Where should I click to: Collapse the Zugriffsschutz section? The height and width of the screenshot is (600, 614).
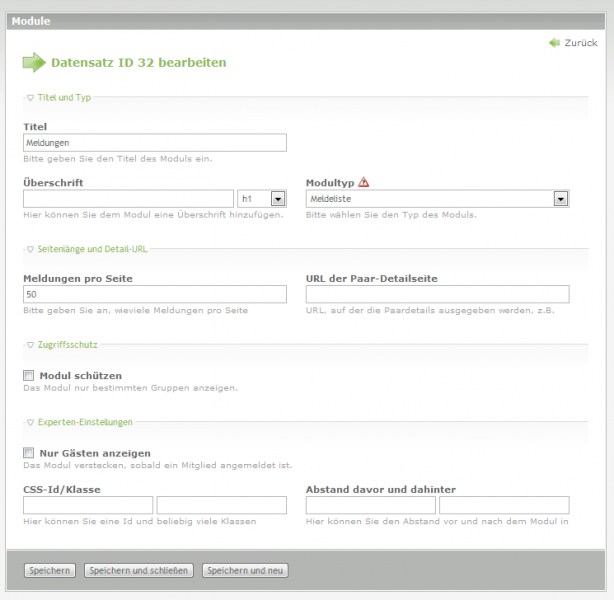pos(65,344)
